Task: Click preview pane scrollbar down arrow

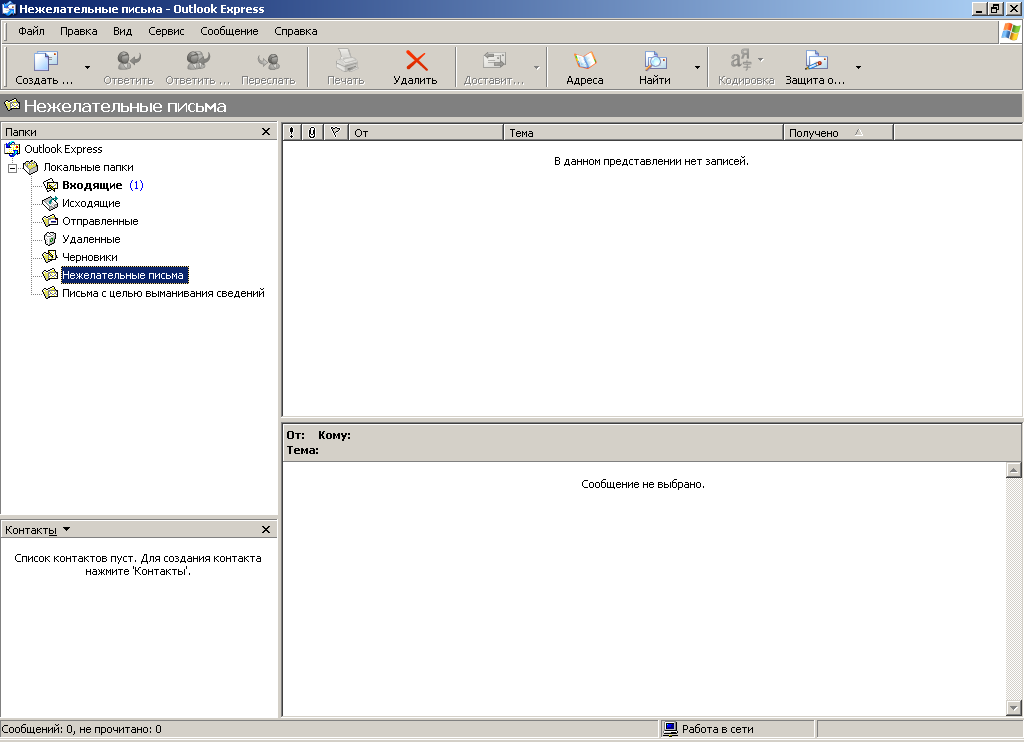Action: 1014,707
